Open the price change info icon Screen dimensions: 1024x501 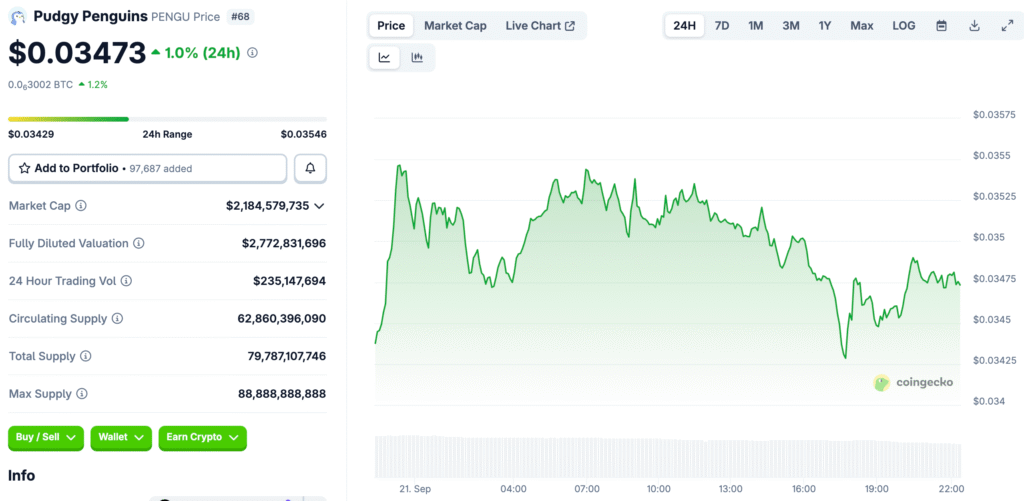coord(253,52)
